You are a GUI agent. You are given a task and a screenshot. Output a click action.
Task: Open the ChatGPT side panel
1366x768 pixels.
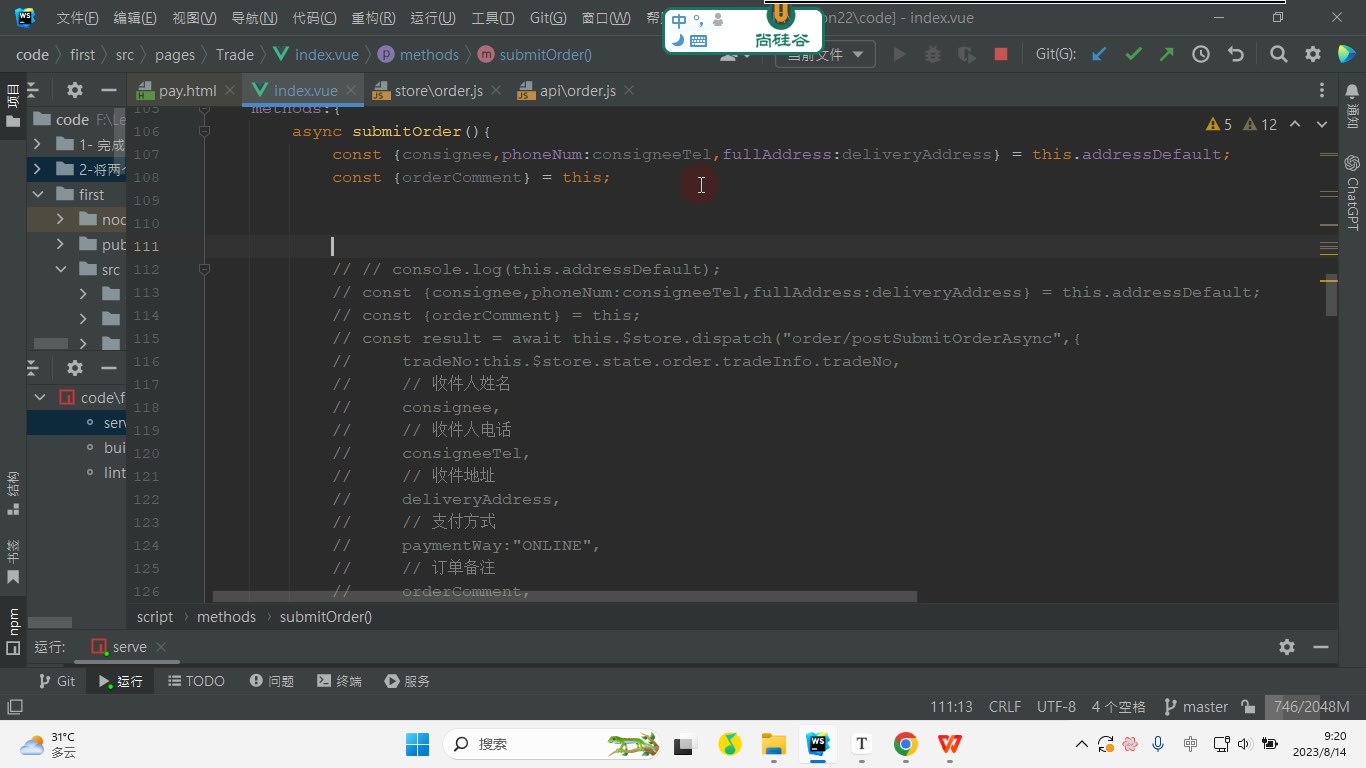[x=1352, y=192]
